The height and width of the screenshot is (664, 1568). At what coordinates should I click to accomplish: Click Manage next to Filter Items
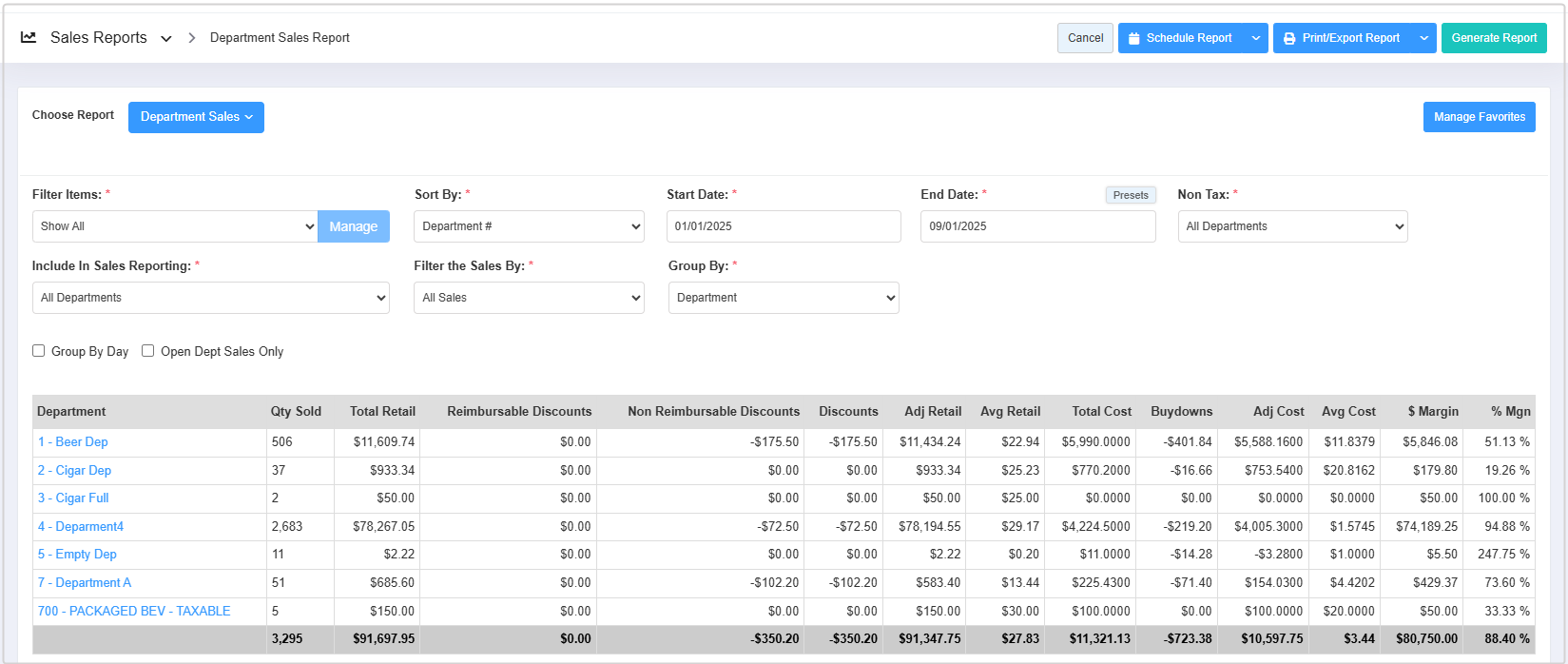(x=354, y=226)
